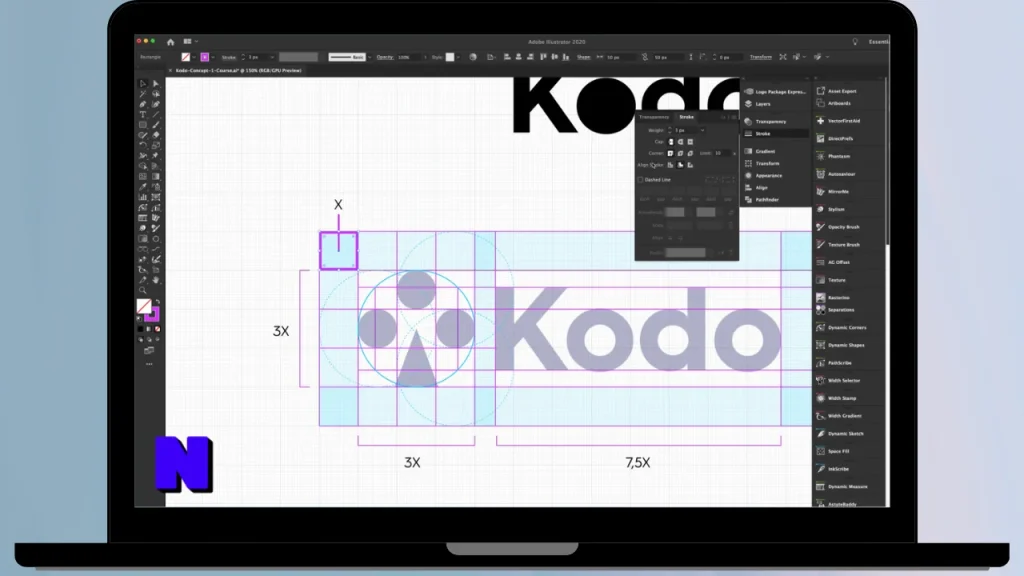Select the Direct Selection tool
This screenshot has height=576, width=1024.
[x=155, y=84]
